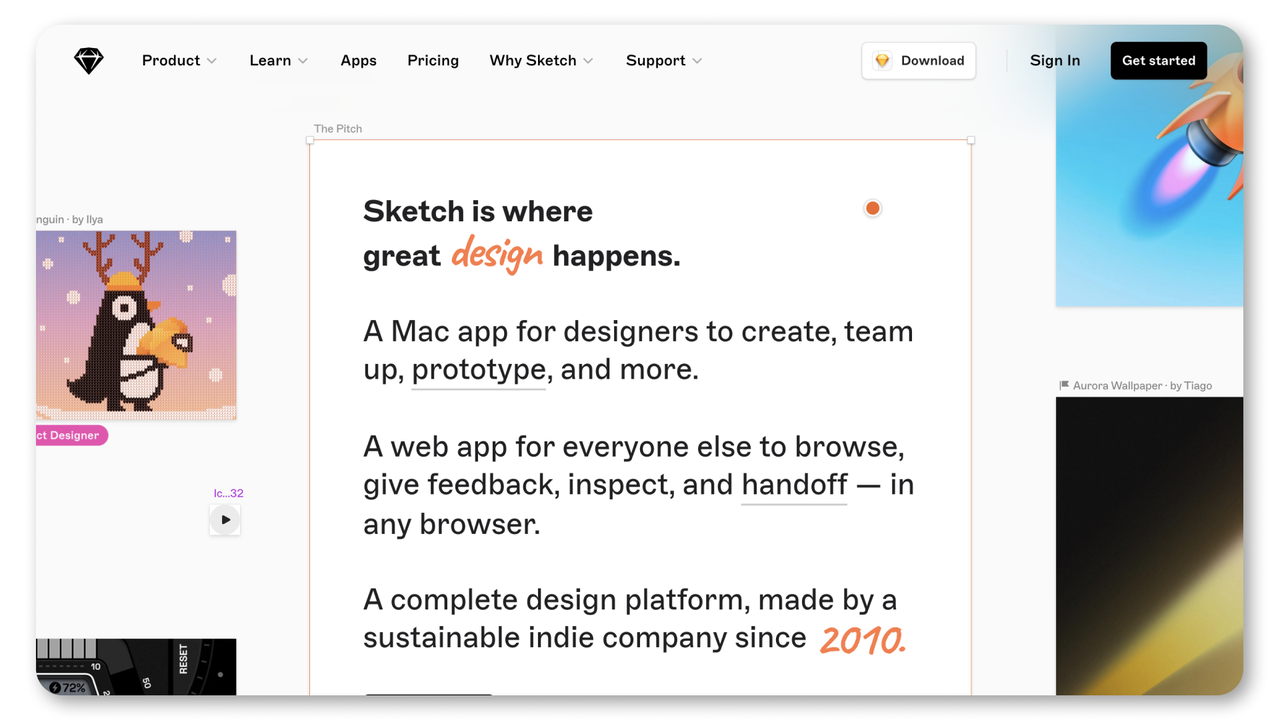
Task: Expand the Why Sketch menu
Action: [x=541, y=61]
